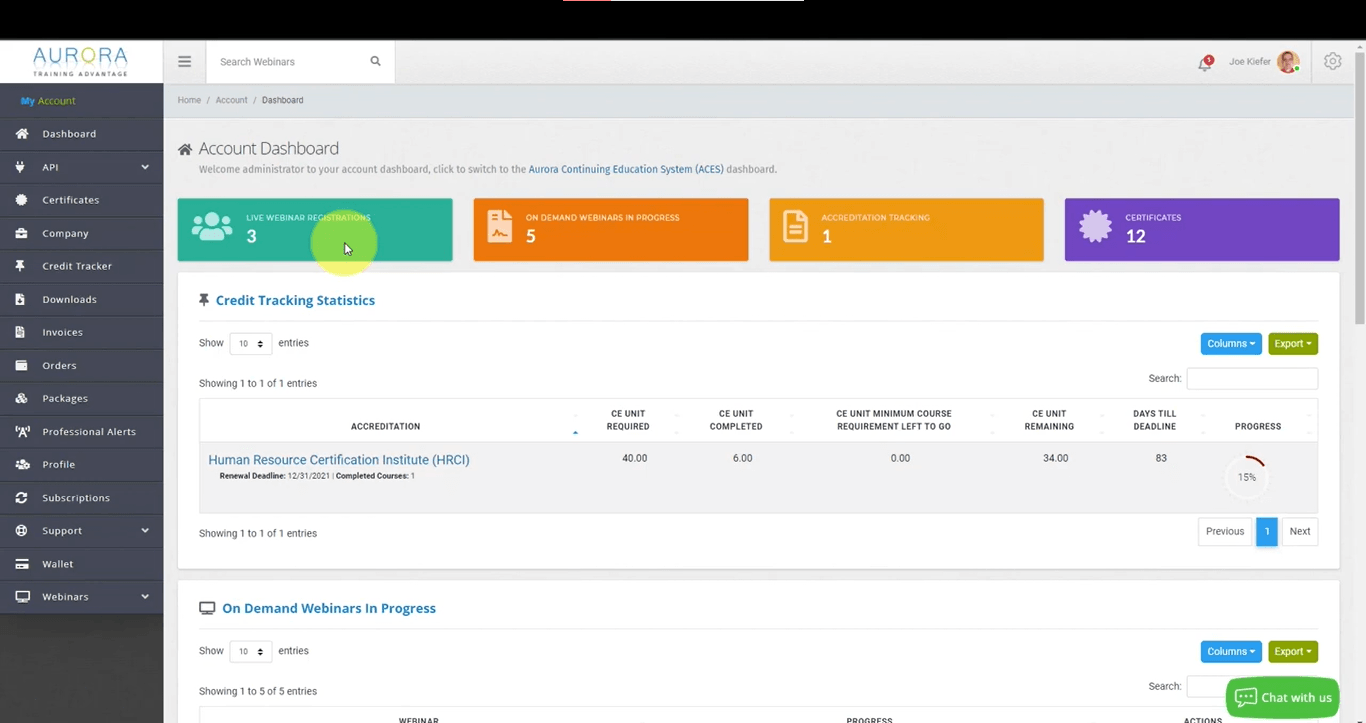Click the Wallet card icon in sidebar
This screenshot has height=723, width=1366.
tap(22, 564)
